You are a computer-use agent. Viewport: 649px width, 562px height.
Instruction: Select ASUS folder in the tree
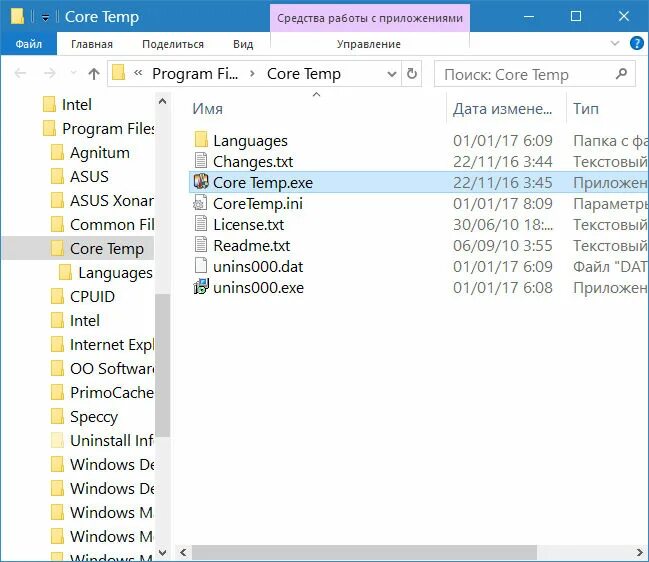coord(79,177)
